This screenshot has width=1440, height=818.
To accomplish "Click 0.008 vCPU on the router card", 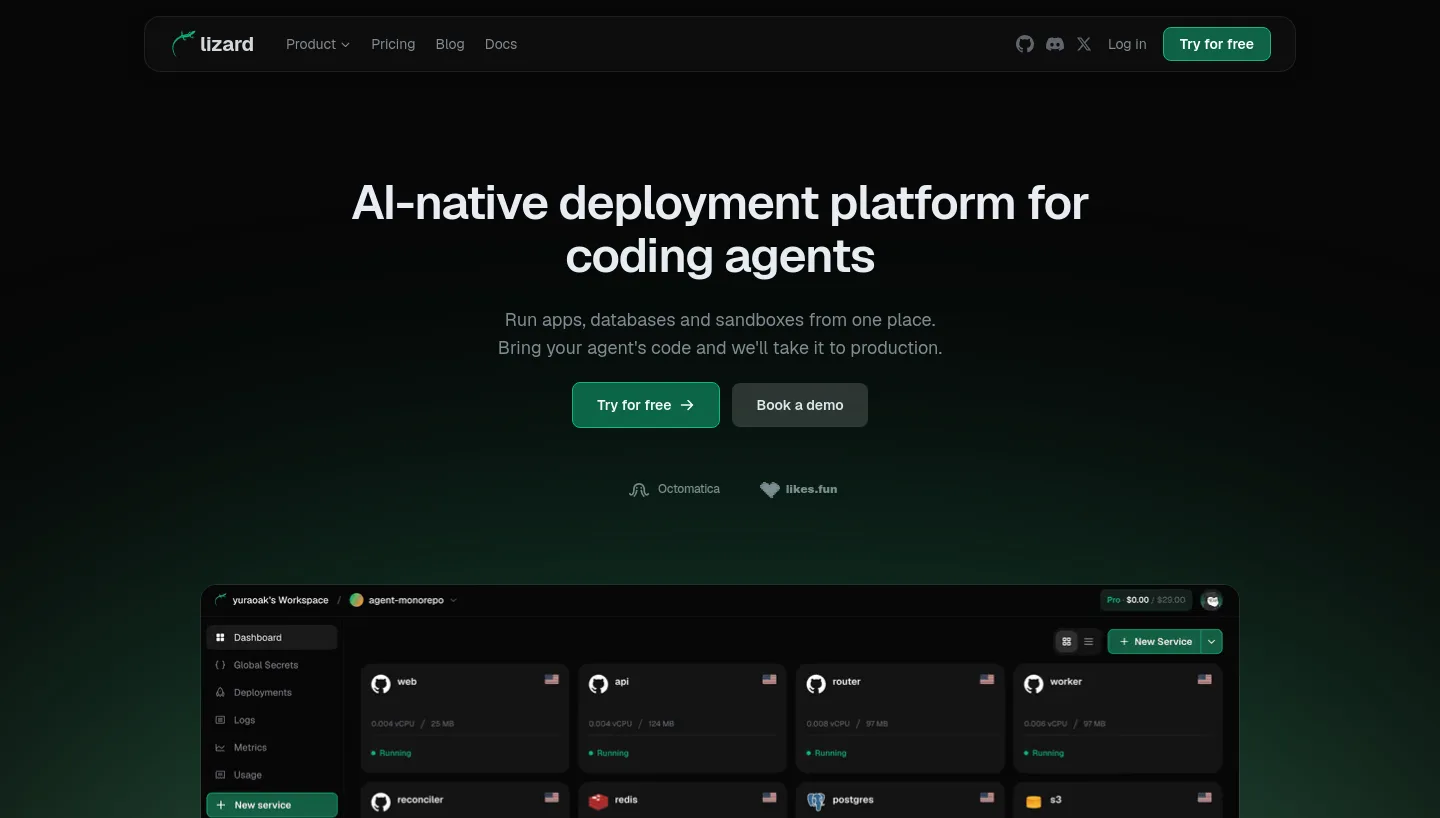I will click(x=828, y=724).
